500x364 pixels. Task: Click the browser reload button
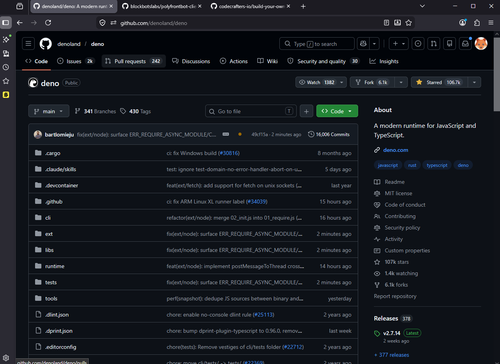click(48, 23)
